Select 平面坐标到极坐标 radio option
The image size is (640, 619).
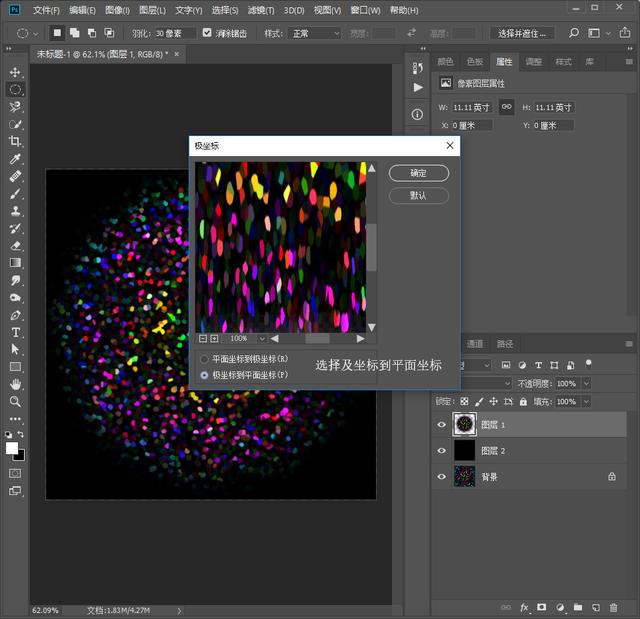click(204, 359)
